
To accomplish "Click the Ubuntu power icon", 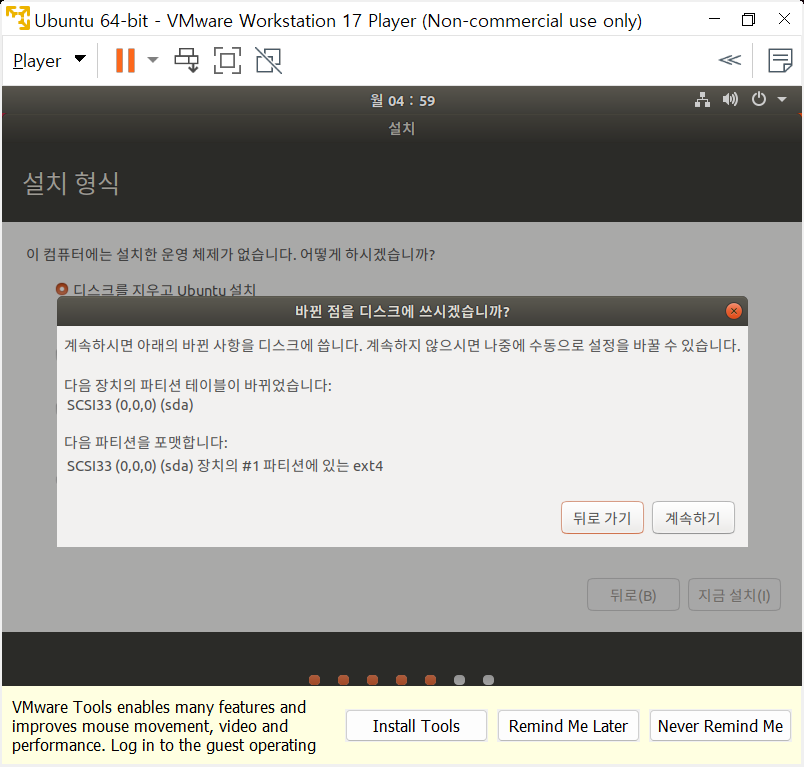I will (759, 99).
